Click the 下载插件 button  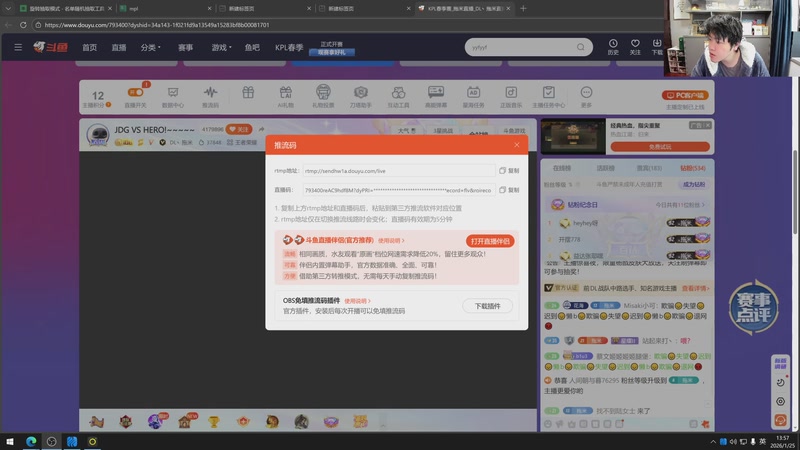click(487, 306)
